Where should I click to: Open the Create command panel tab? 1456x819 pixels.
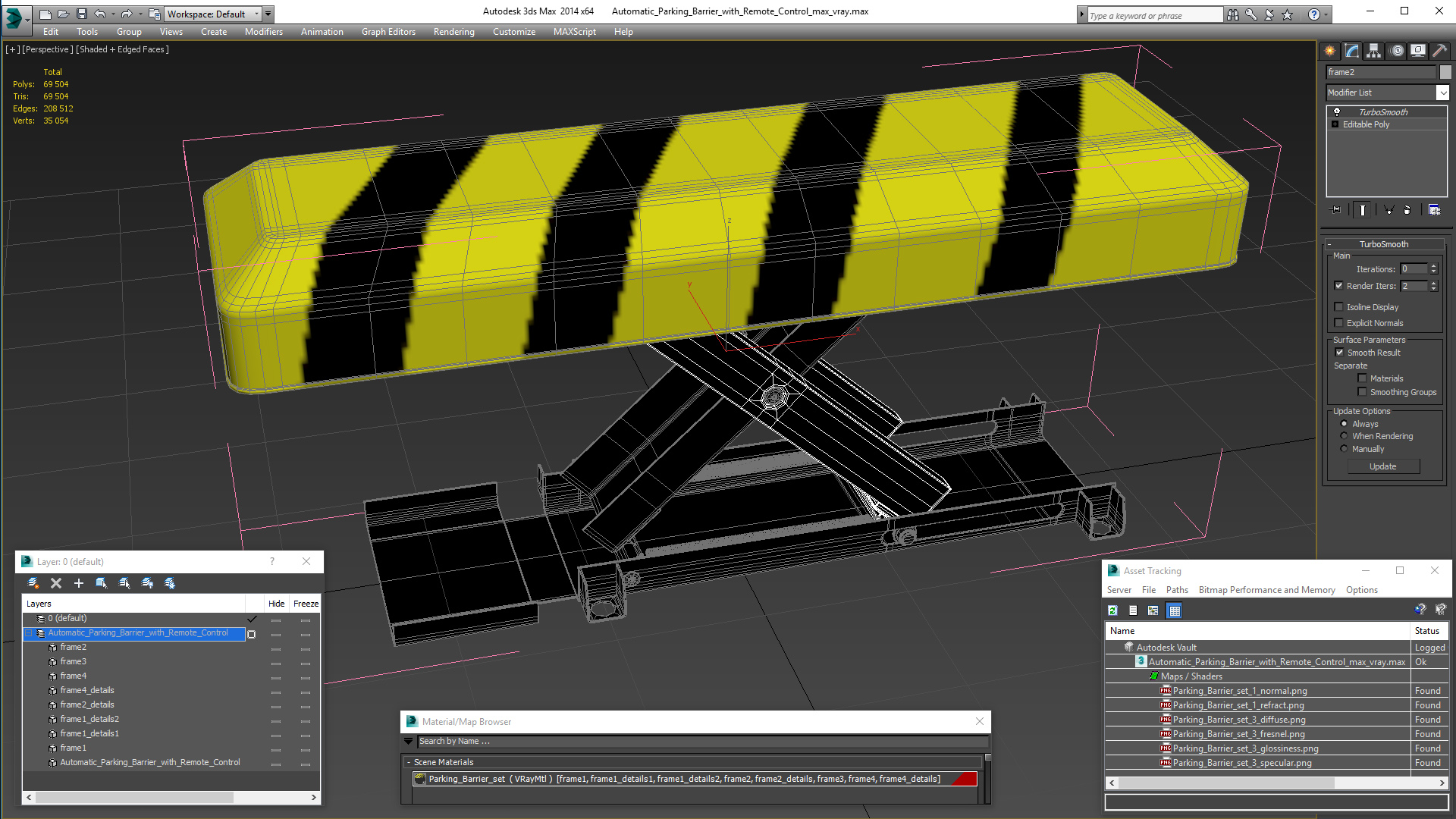pyautogui.click(x=1330, y=51)
